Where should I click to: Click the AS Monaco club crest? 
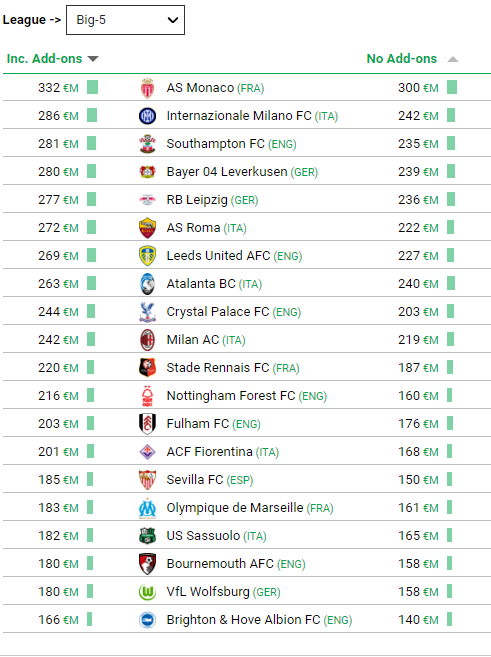click(147, 88)
